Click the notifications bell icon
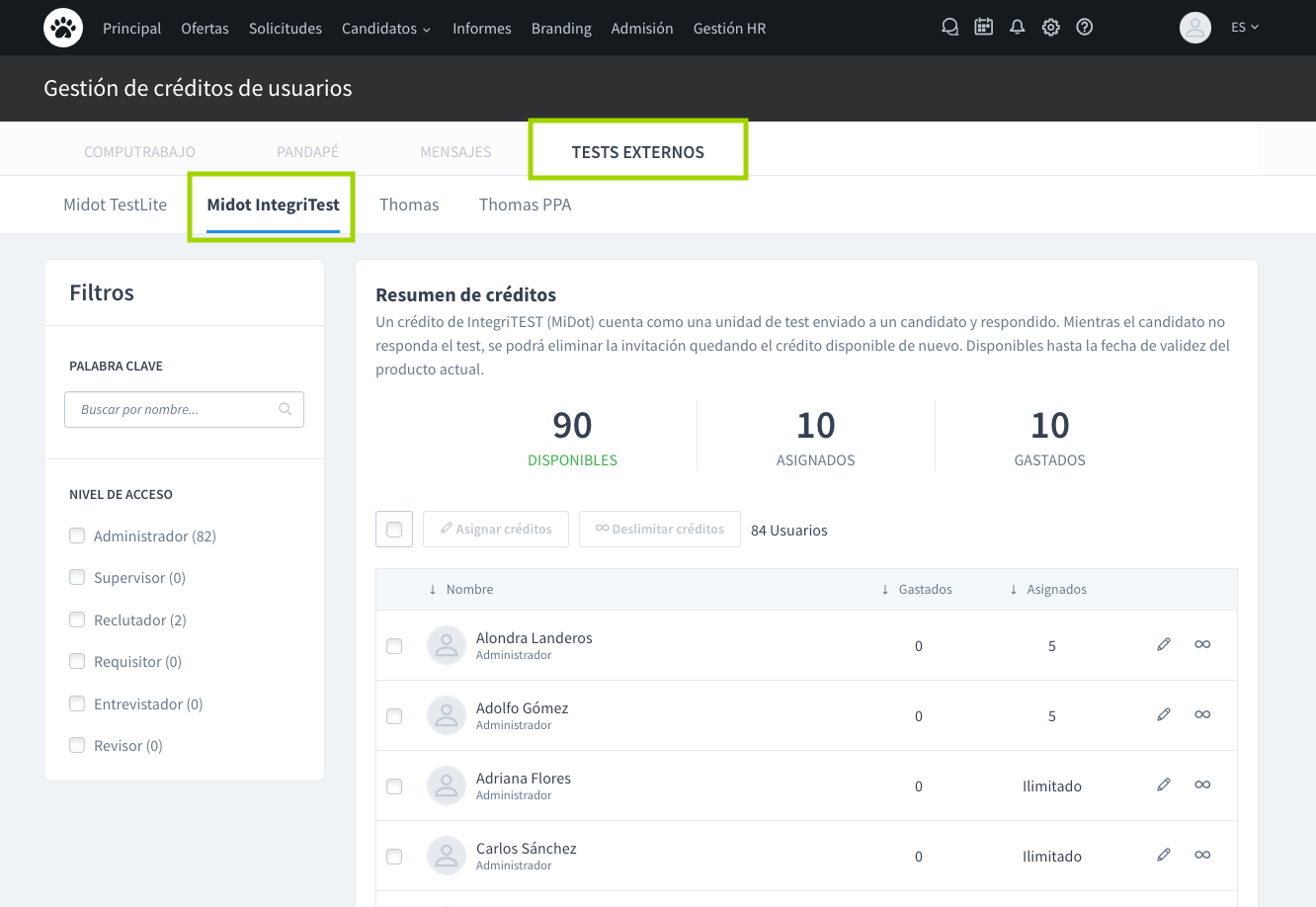Image resolution: width=1316 pixels, height=907 pixels. click(1017, 28)
